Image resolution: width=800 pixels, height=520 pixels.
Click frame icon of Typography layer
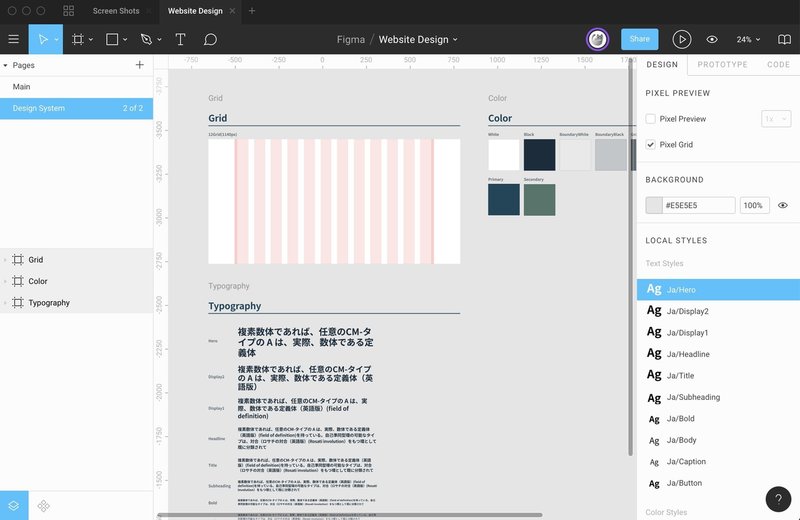click(x=18, y=303)
